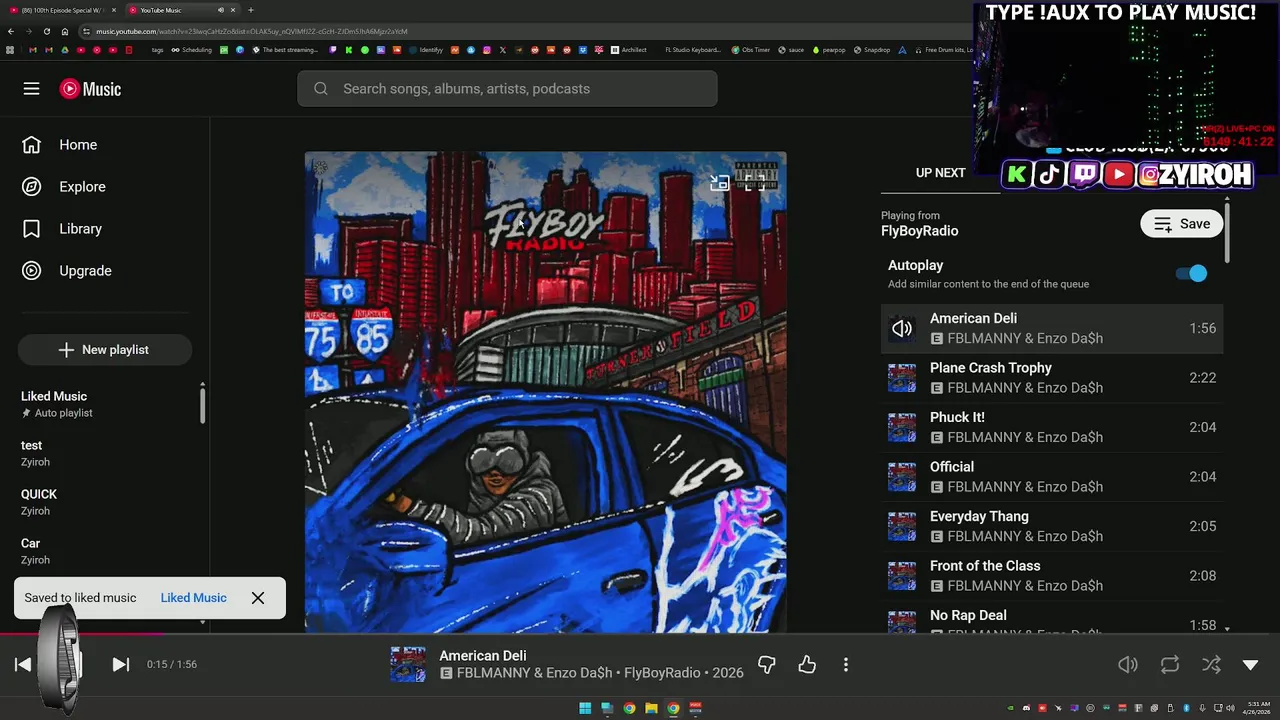Open Upgrade in sidebar
Image resolution: width=1280 pixels, height=720 pixels.
pyautogui.click(x=105, y=271)
